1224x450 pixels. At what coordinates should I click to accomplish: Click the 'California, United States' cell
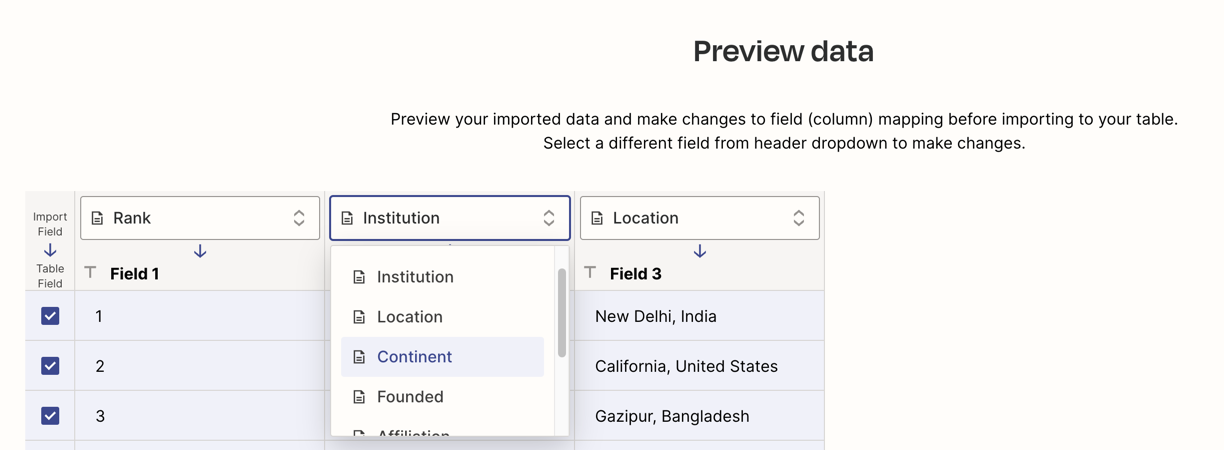[x=700, y=366]
